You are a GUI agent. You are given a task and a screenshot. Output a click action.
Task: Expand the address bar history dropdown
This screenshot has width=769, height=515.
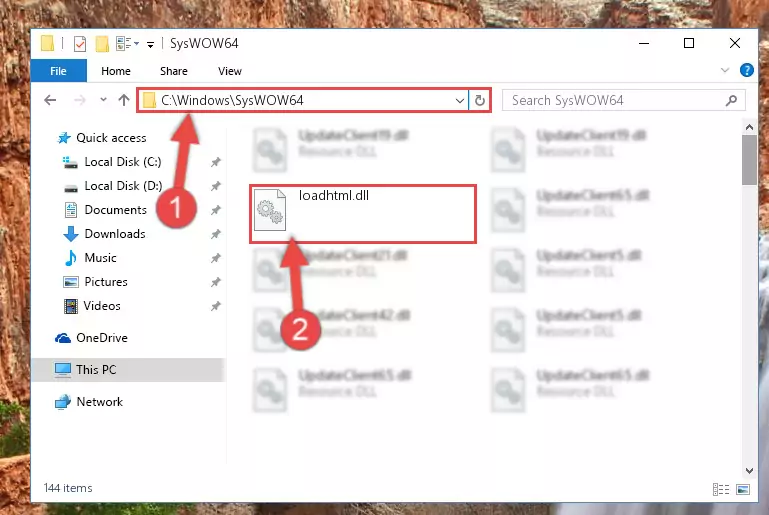[460, 101]
